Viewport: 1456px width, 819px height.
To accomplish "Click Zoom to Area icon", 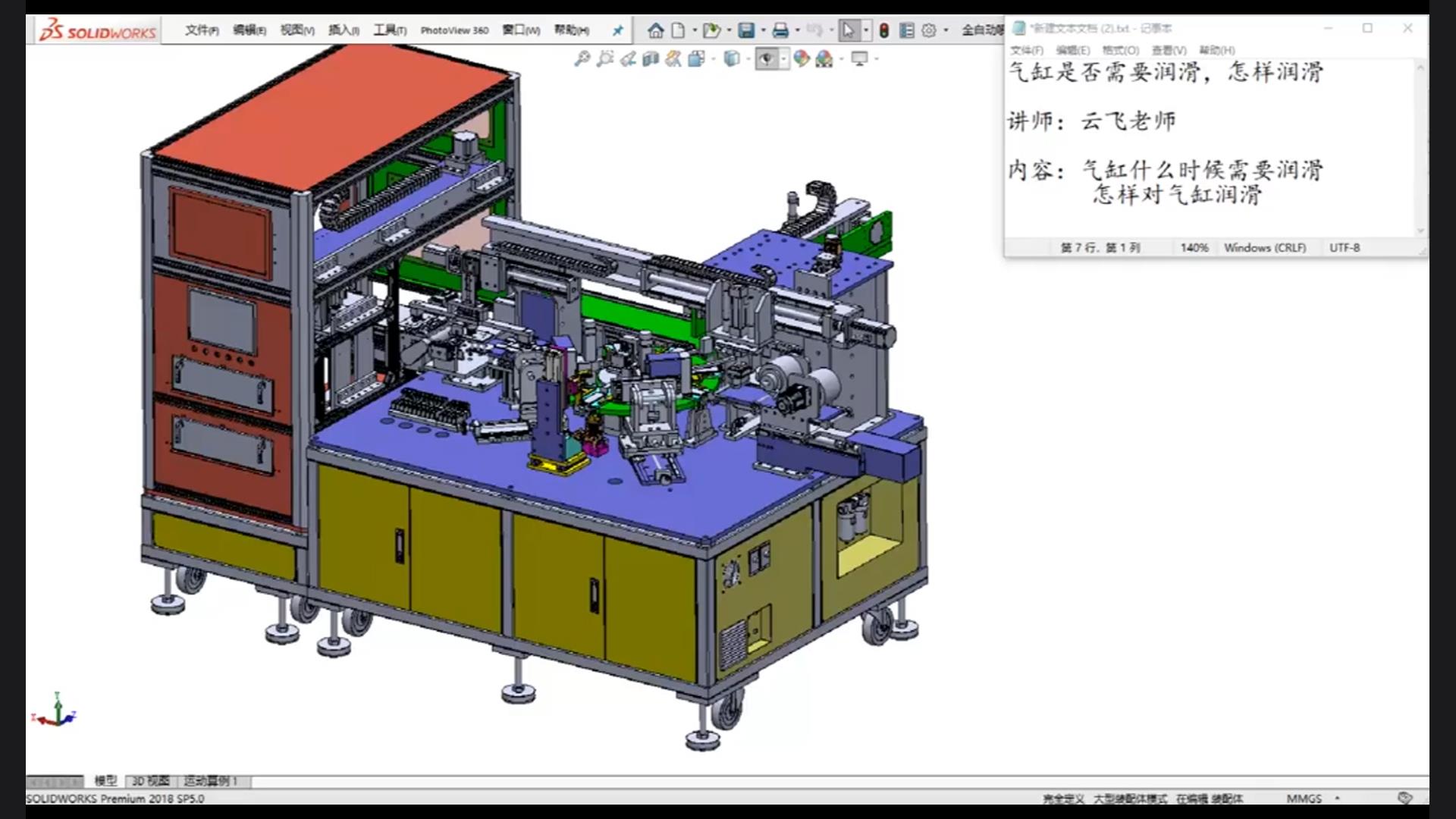I will 605,58.
